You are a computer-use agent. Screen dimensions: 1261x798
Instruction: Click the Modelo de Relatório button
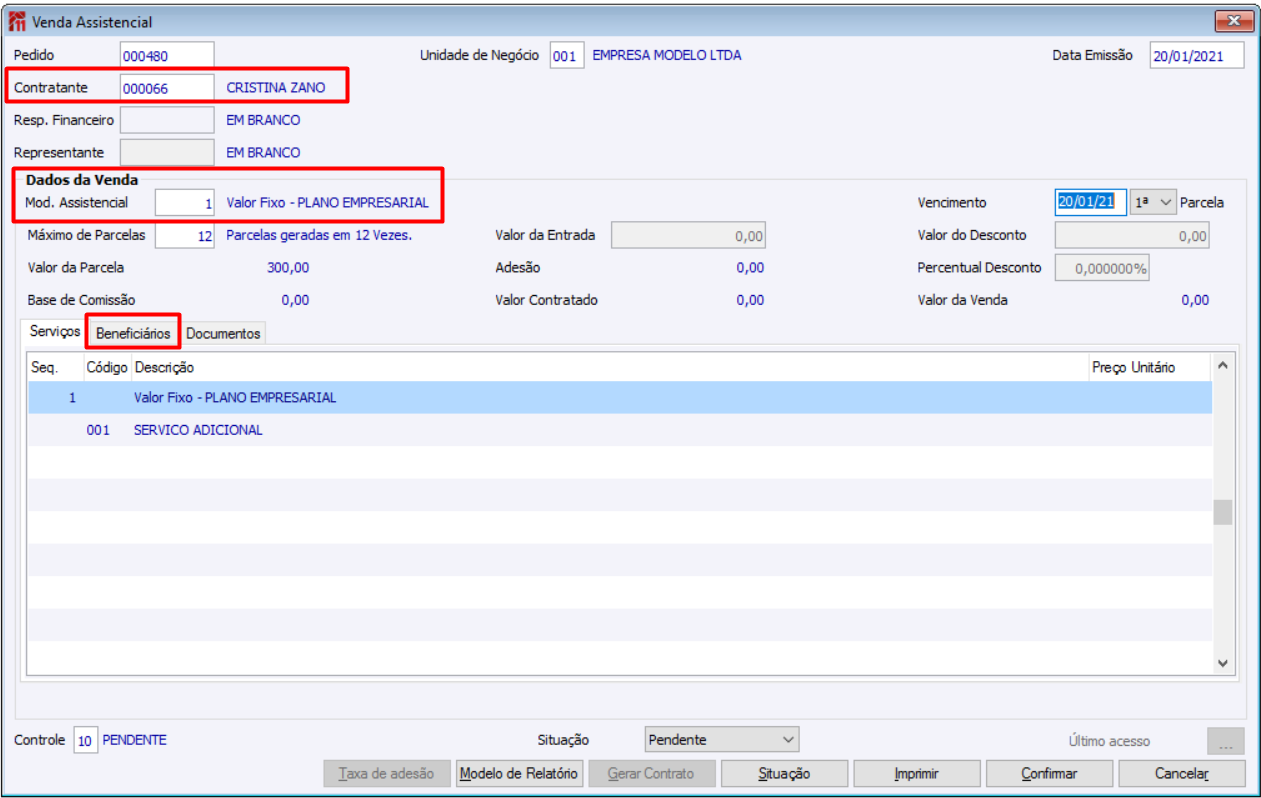pyautogui.click(x=518, y=773)
